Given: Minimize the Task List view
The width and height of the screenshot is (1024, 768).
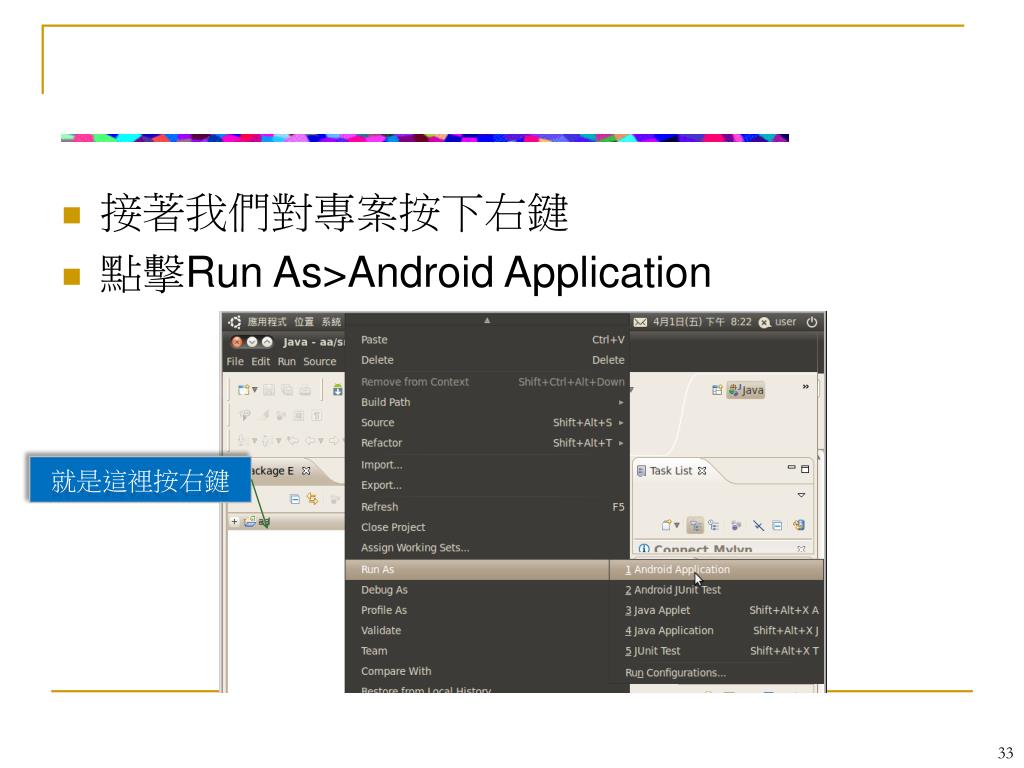Looking at the screenshot, I should coord(792,468).
